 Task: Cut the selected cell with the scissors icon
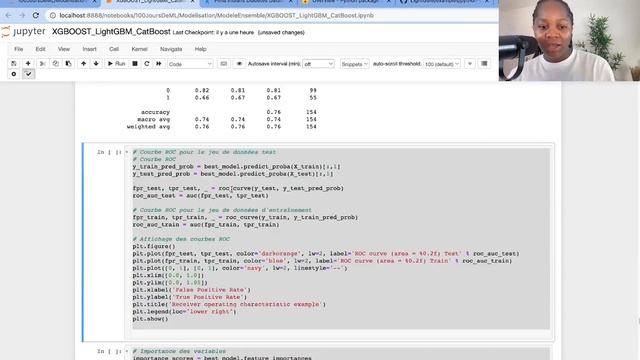(42, 64)
